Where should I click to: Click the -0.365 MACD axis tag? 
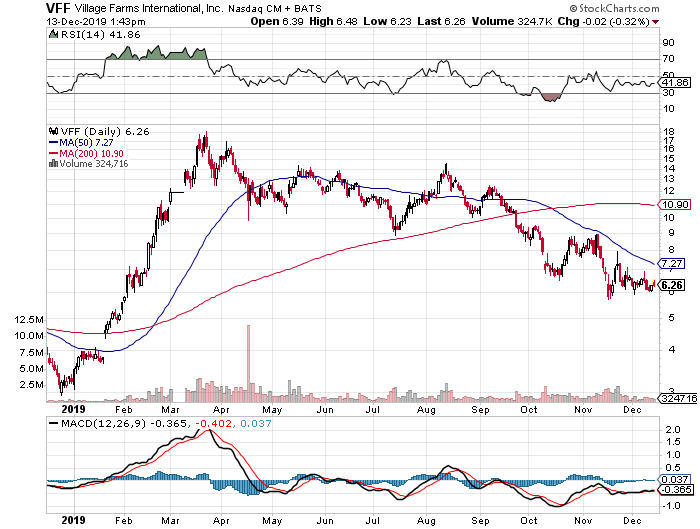click(x=677, y=490)
